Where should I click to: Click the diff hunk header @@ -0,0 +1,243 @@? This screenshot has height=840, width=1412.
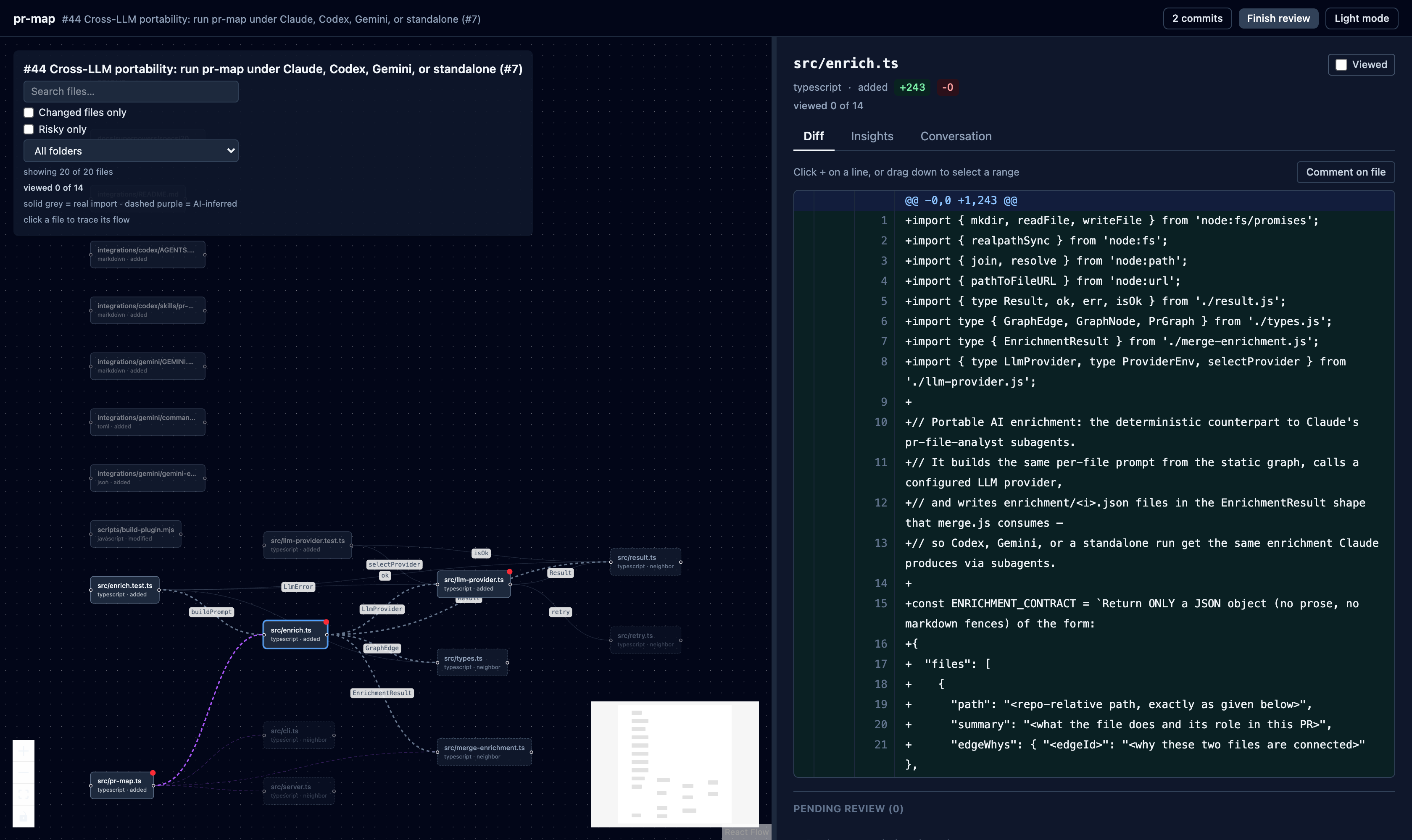961,200
